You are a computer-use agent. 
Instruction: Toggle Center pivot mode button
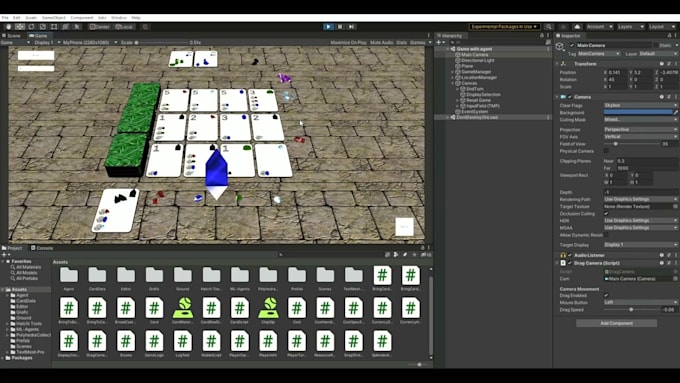(x=100, y=26)
